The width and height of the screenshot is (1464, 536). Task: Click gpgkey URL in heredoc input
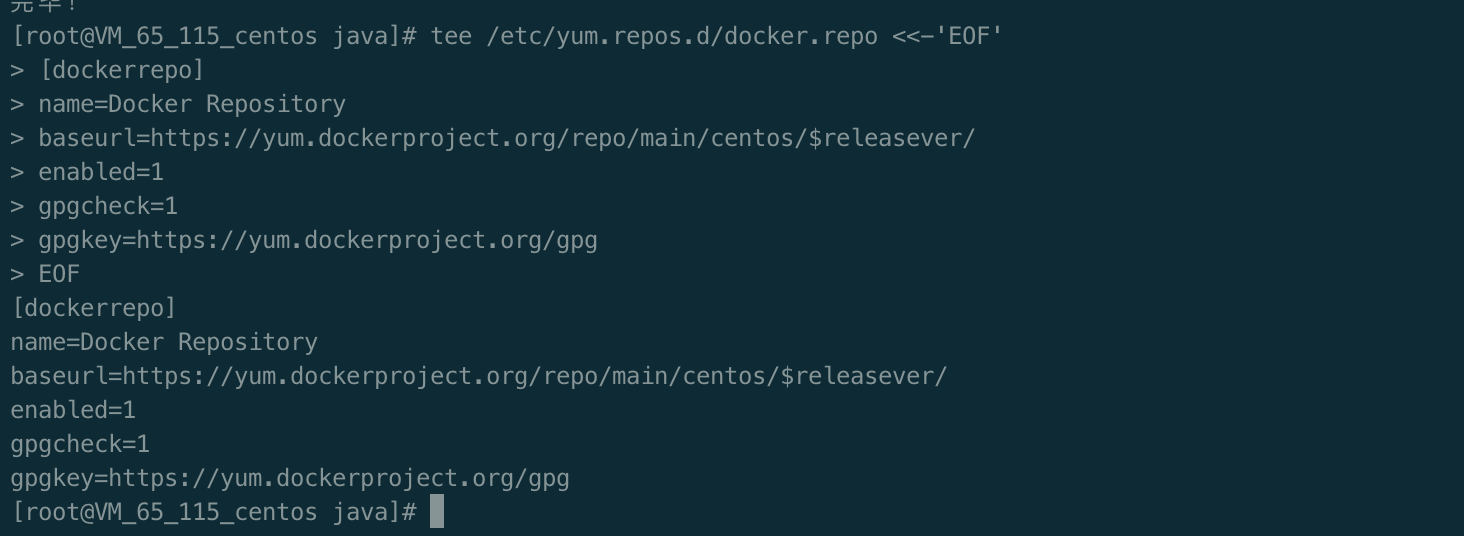pyautogui.click(x=367, y=241)
